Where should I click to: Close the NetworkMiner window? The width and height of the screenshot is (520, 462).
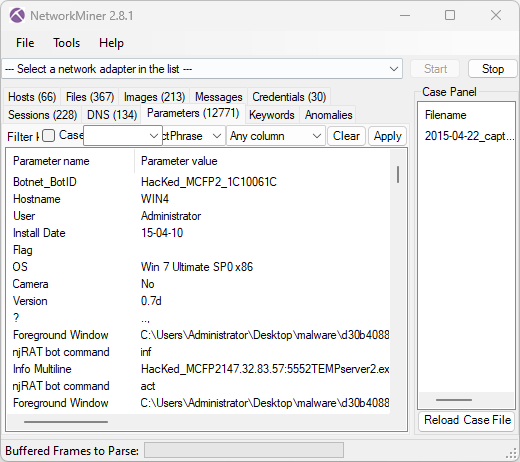tap(496, 15)
